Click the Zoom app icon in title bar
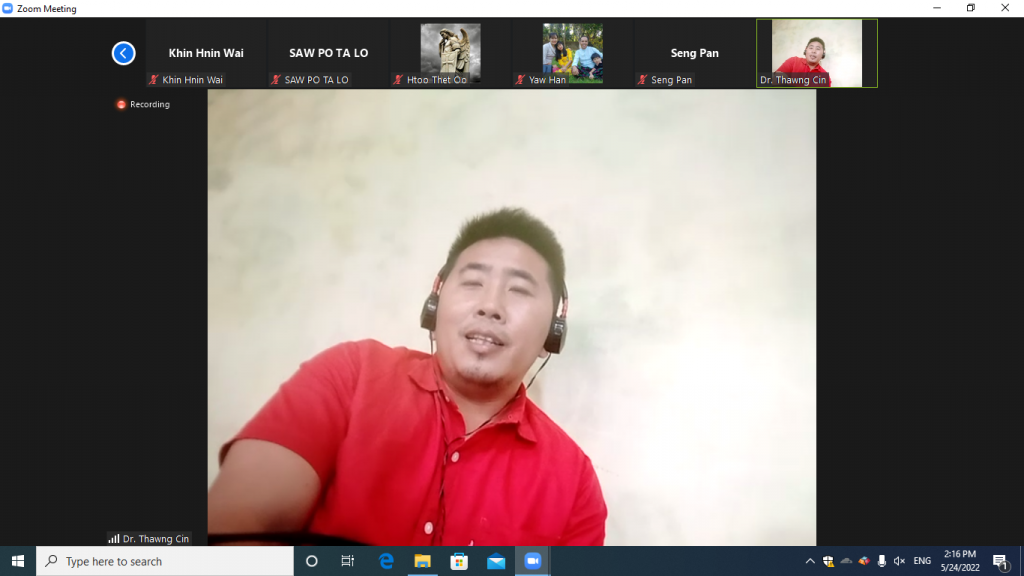Viewport: 1024px width, 576px height. [x=8, y=8]
